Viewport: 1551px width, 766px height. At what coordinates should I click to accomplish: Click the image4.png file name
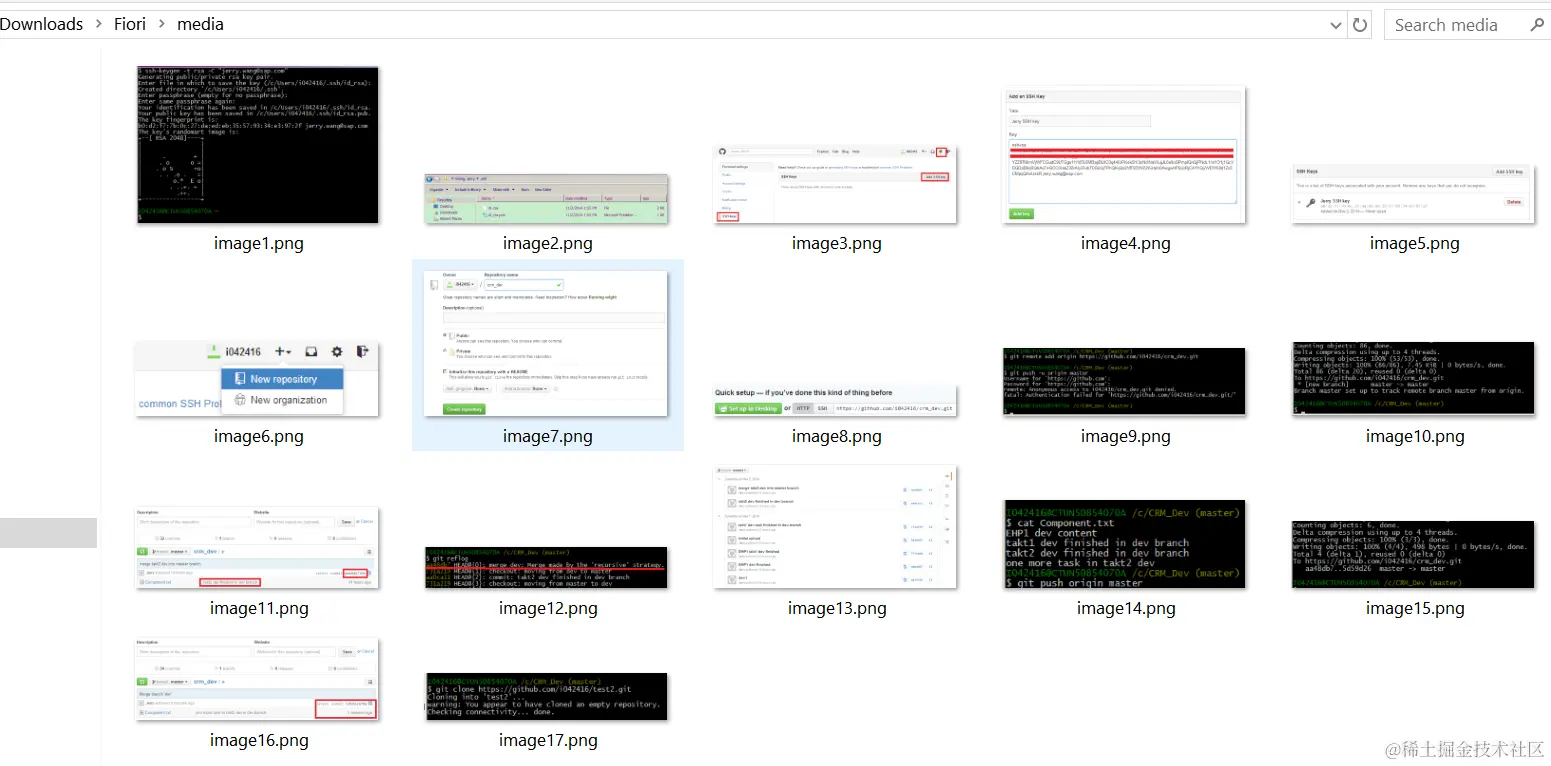click(1125, 243)
